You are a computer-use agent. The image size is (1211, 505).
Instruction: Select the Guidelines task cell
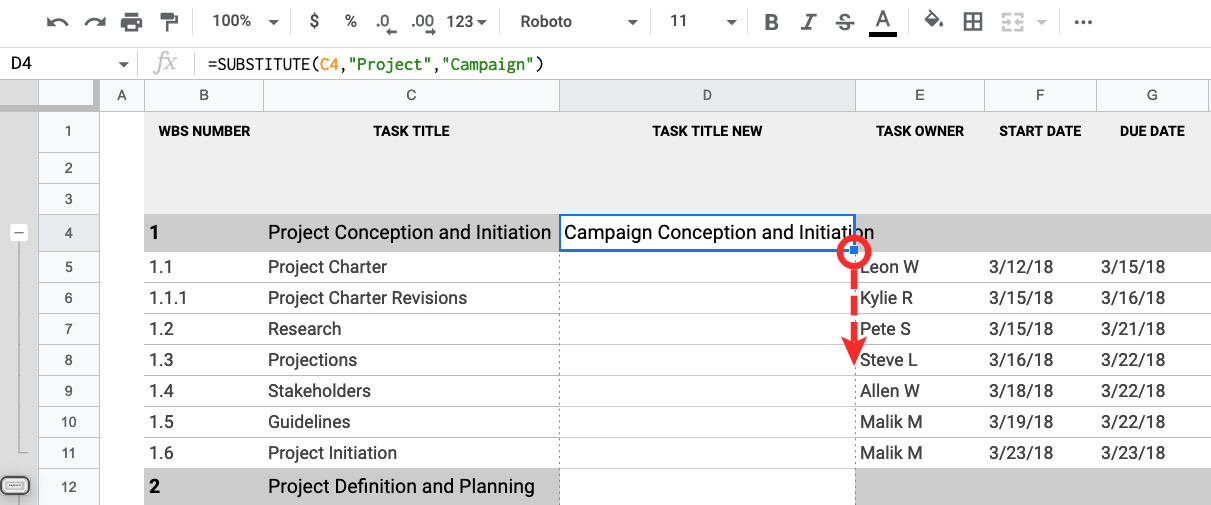[411, 422]
